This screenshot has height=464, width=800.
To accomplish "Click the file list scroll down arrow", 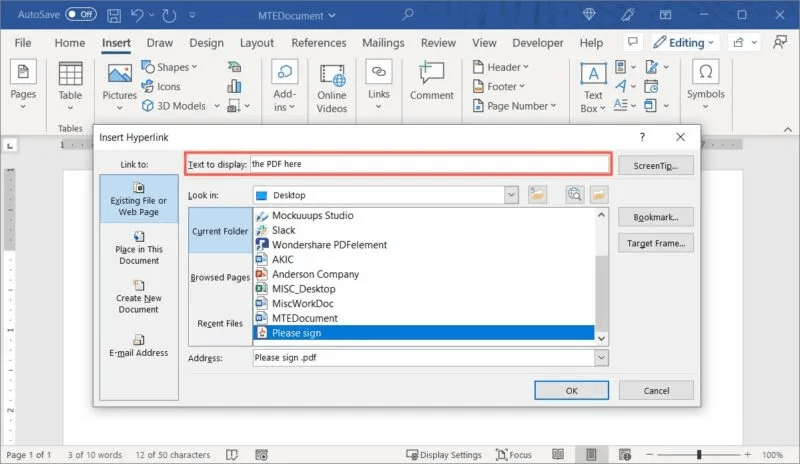I will click(x=602, y=338).
